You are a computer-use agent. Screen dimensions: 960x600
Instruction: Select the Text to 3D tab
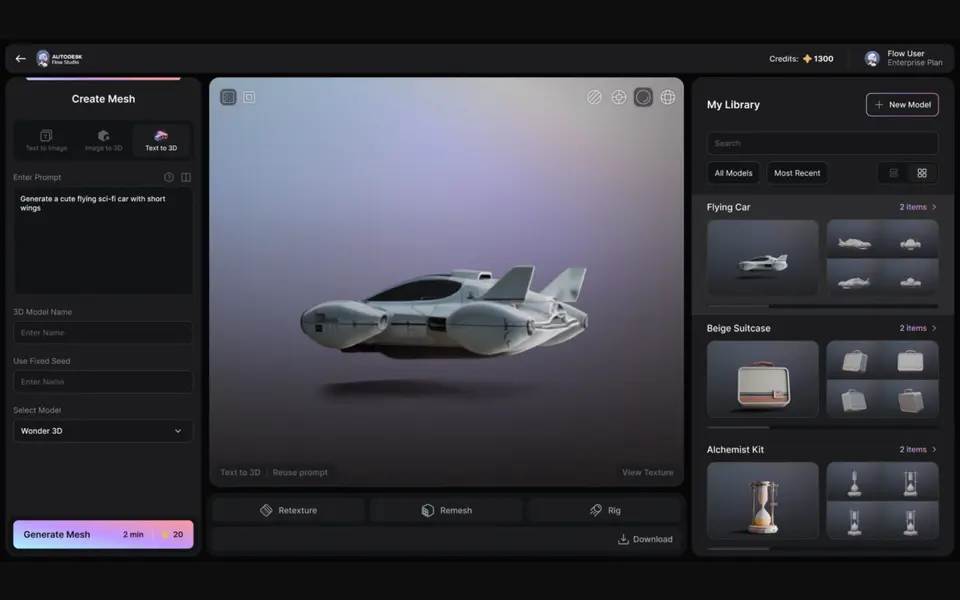click(161, 140)
